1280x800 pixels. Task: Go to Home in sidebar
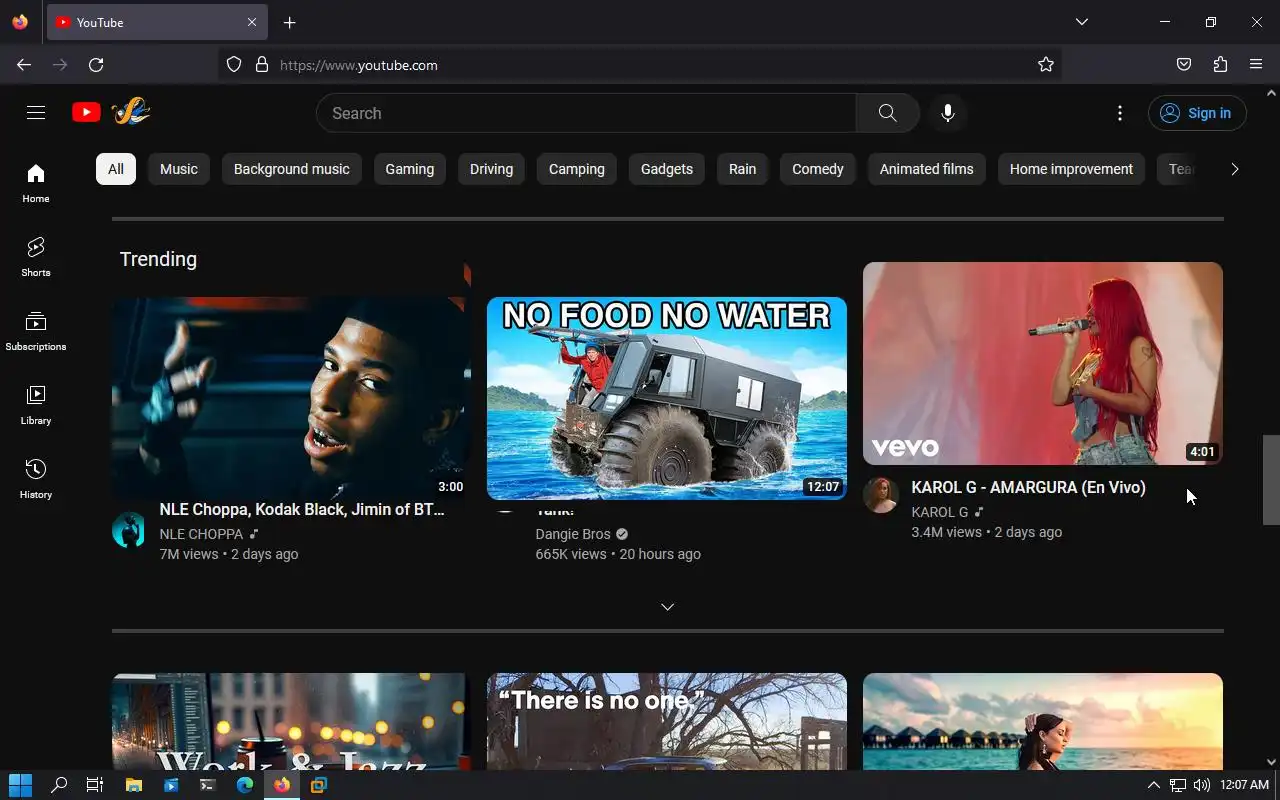[x=36, y=184]
